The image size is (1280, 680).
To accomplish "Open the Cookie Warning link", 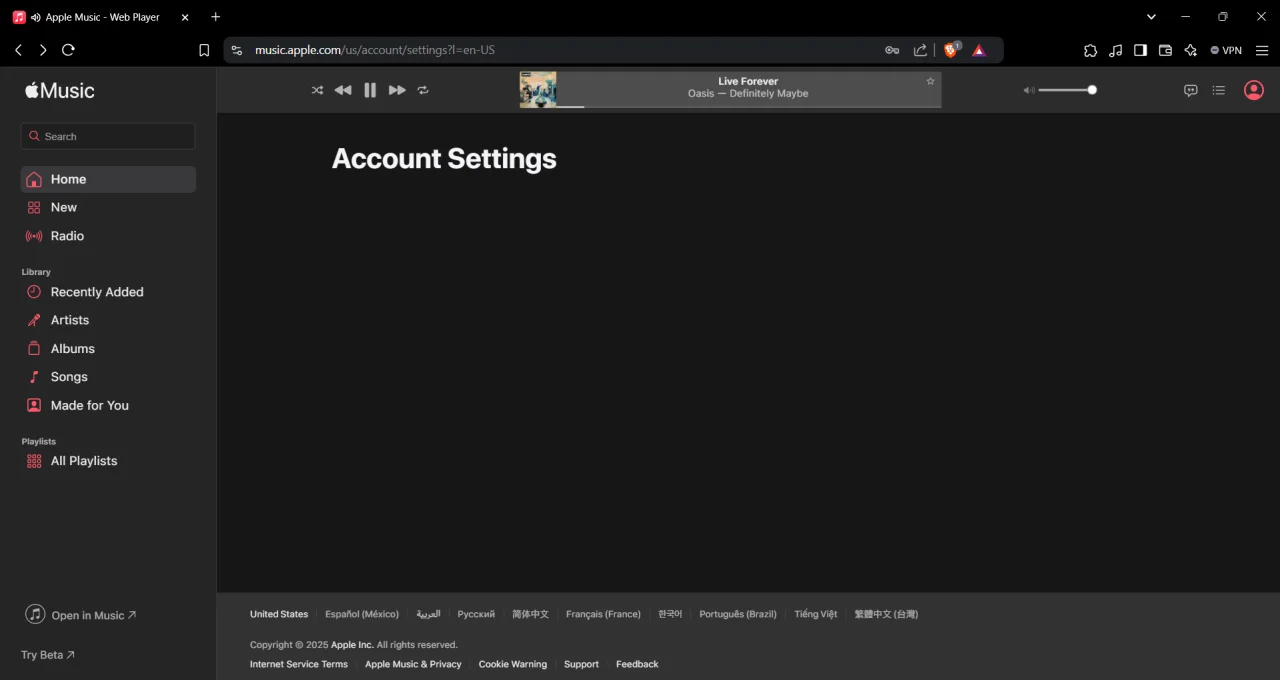I will (513, 664).
